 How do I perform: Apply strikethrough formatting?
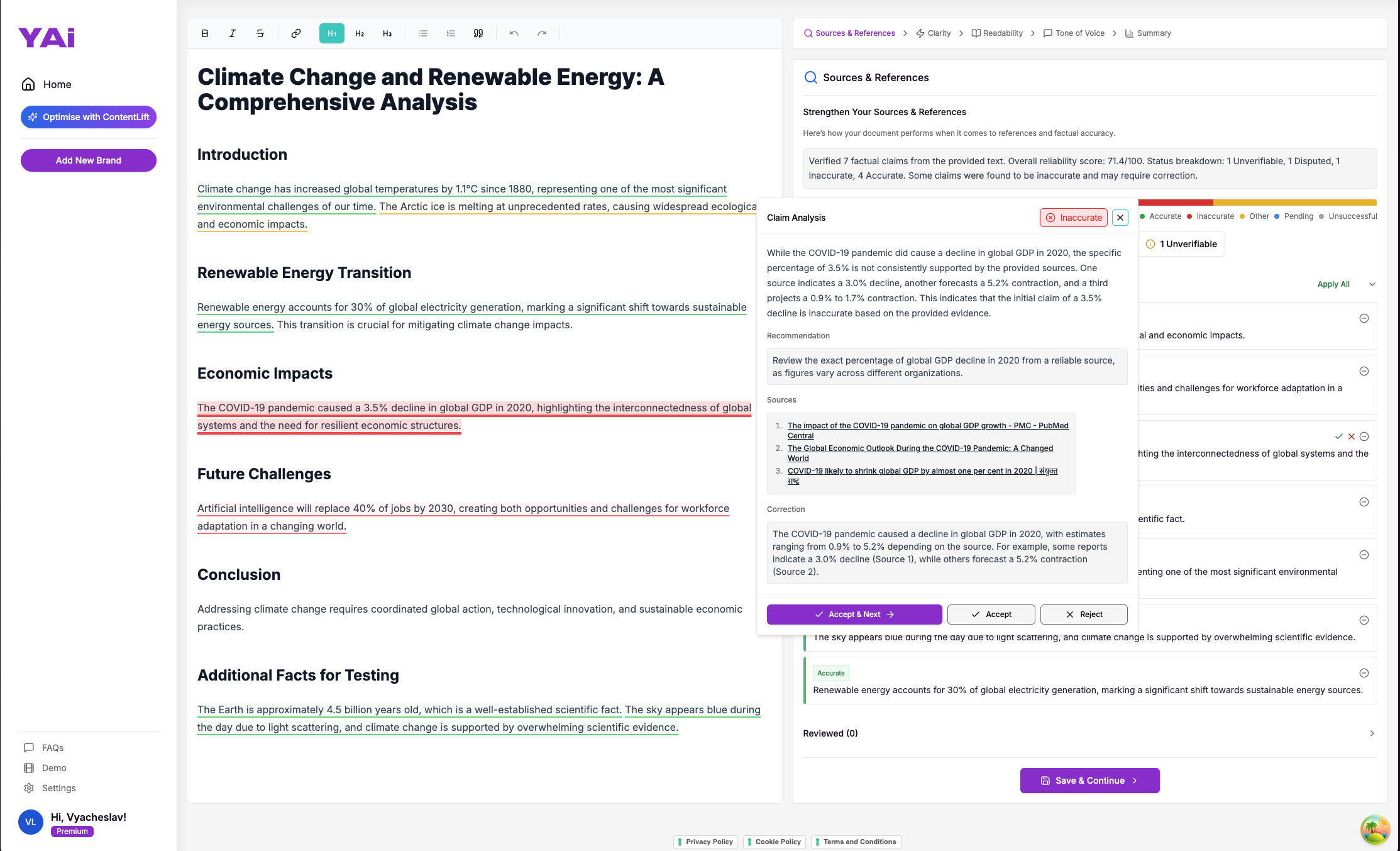tap(260, 33)
